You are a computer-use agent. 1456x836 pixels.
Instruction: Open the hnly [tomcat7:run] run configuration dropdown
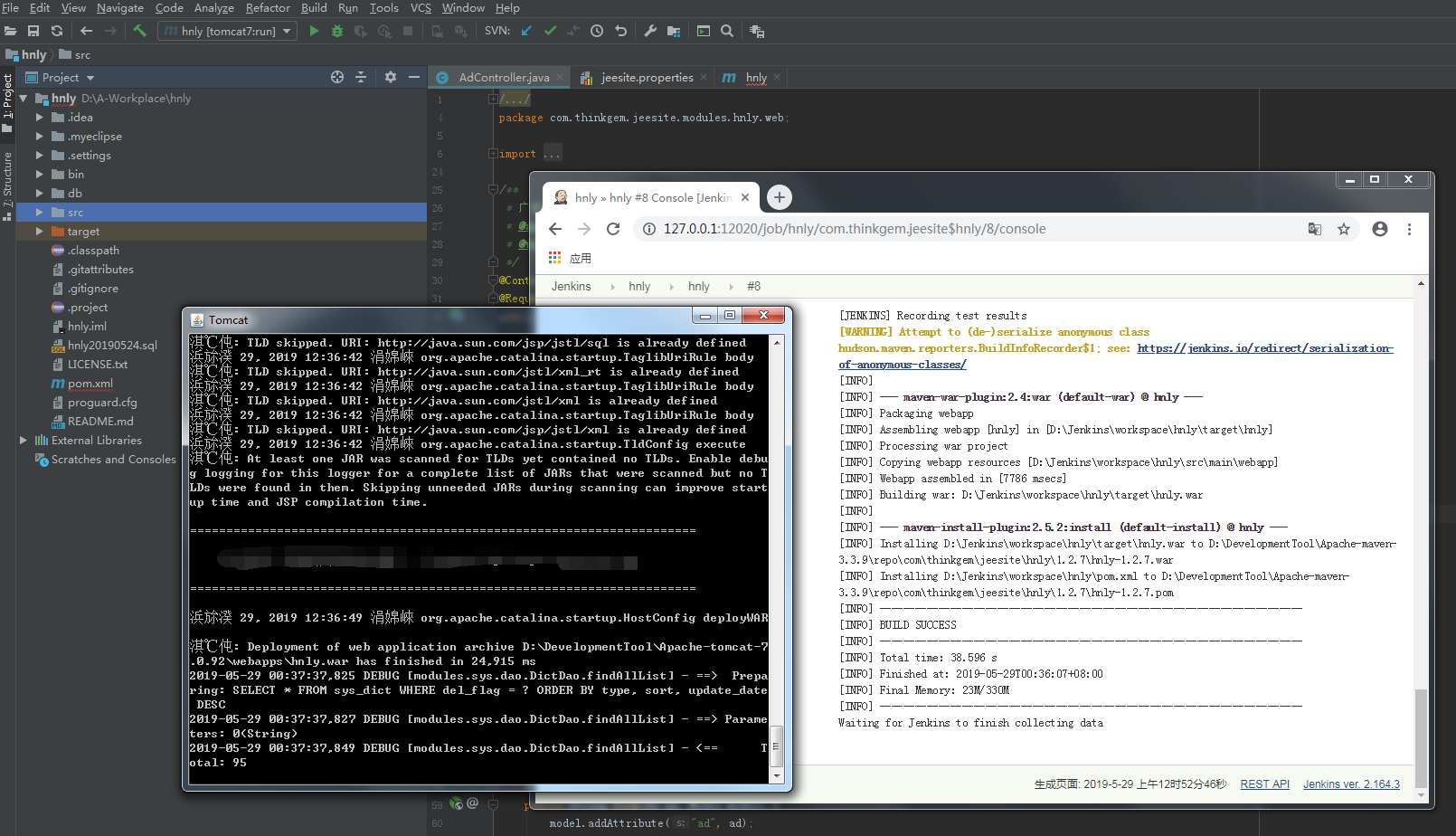pos(228,31)
